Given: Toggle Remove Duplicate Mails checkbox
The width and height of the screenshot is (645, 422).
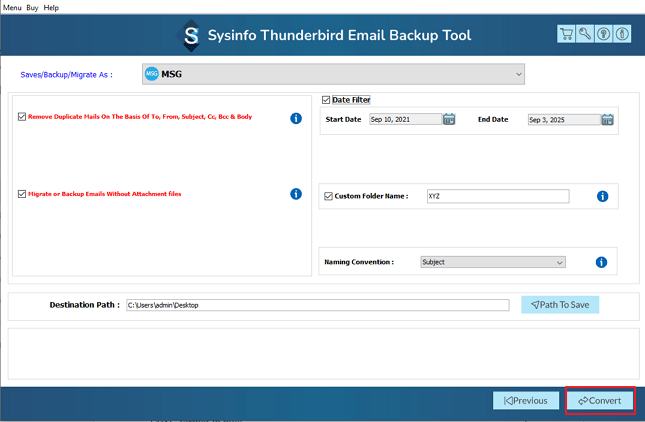Looking at the screenshot, I should (22, 117).
